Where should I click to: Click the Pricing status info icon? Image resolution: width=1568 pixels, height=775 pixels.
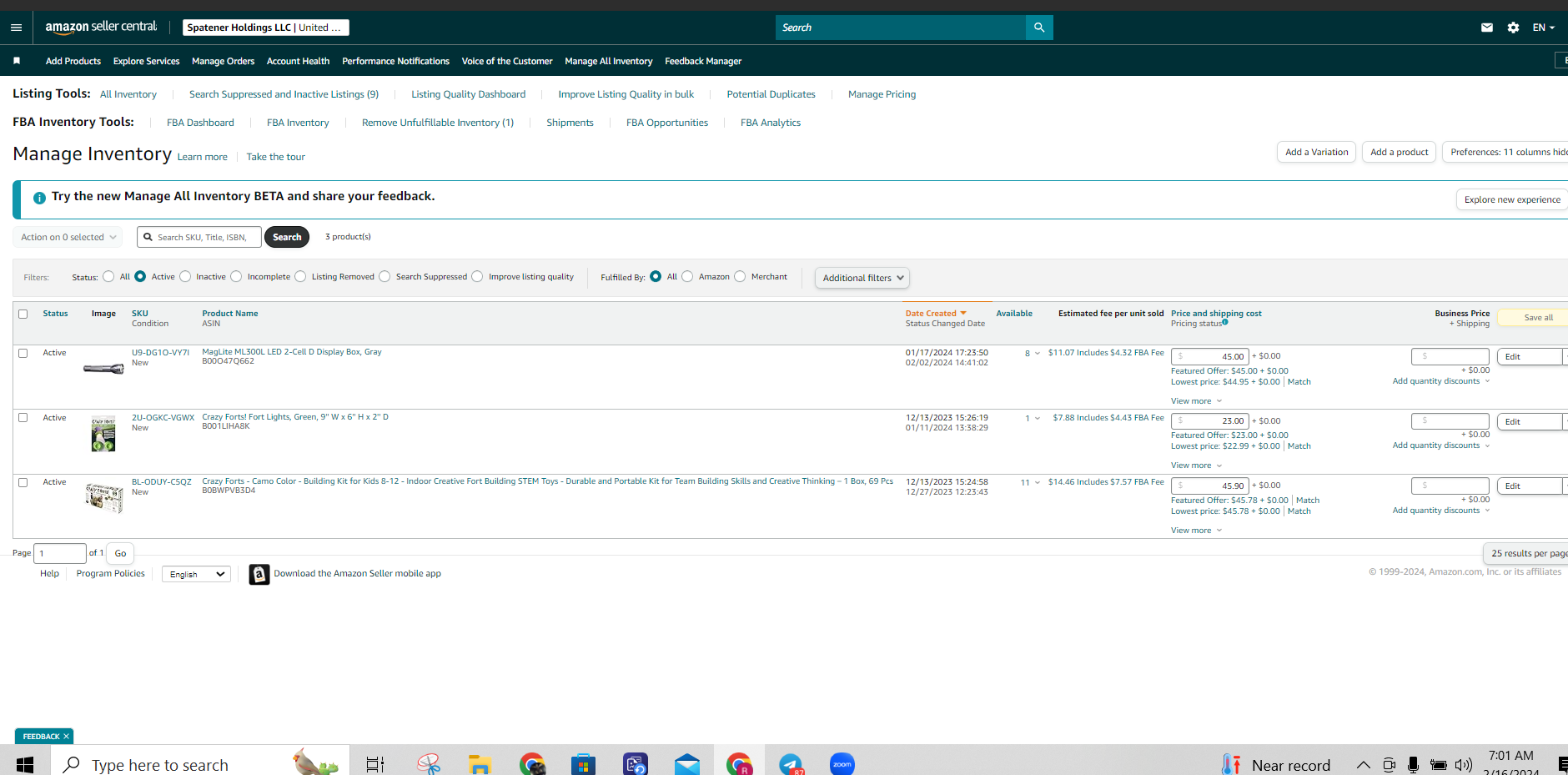pos(1225,322)
